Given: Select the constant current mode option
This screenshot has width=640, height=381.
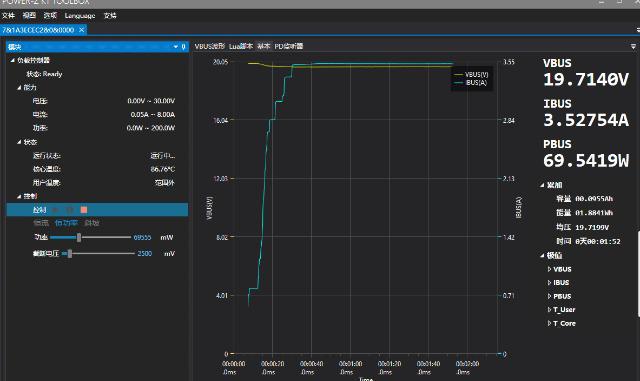Looking at the screenshot, I should pos(41,223).
